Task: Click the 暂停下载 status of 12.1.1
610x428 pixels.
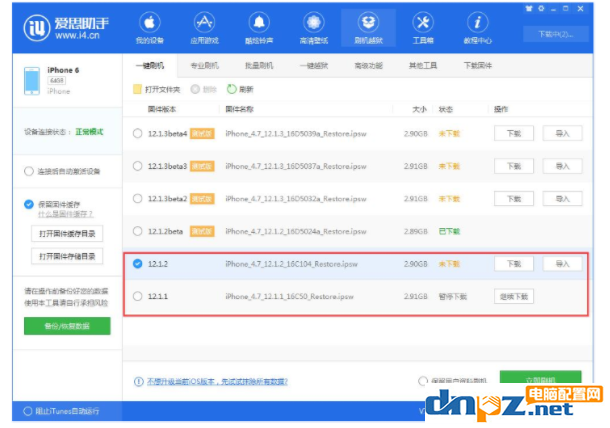Action: (x=453, y=296)
